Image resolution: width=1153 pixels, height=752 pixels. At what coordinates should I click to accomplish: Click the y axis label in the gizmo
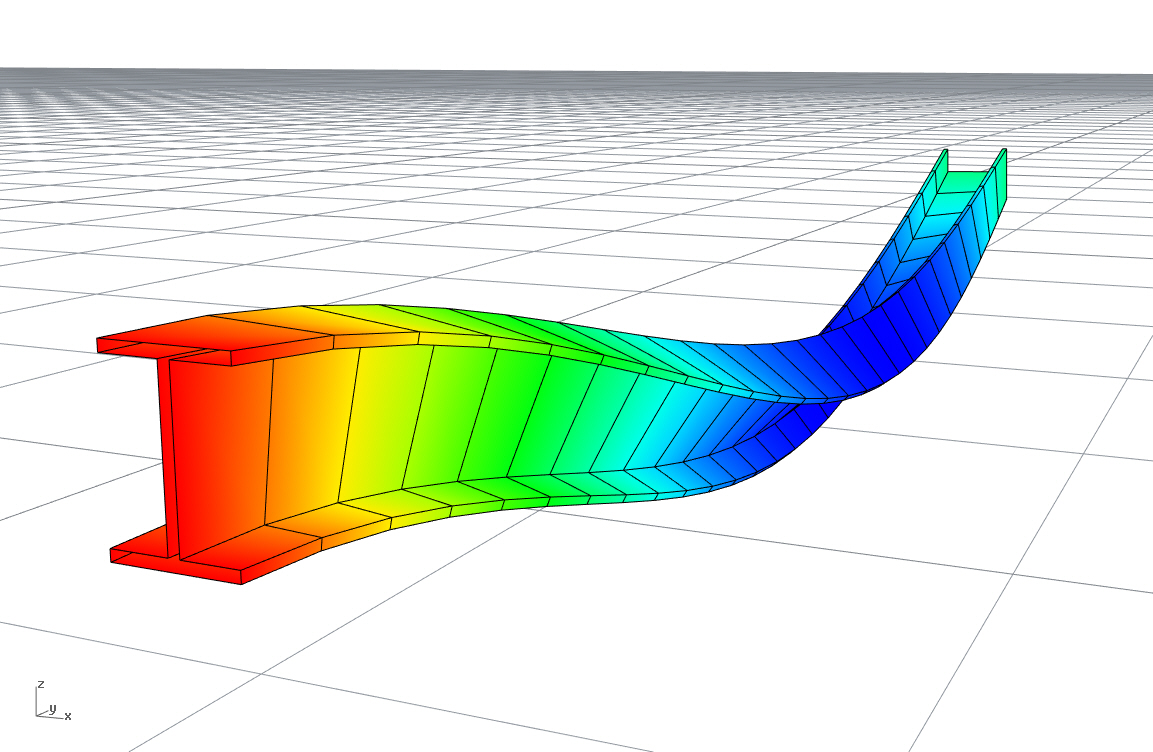point(52,708)
